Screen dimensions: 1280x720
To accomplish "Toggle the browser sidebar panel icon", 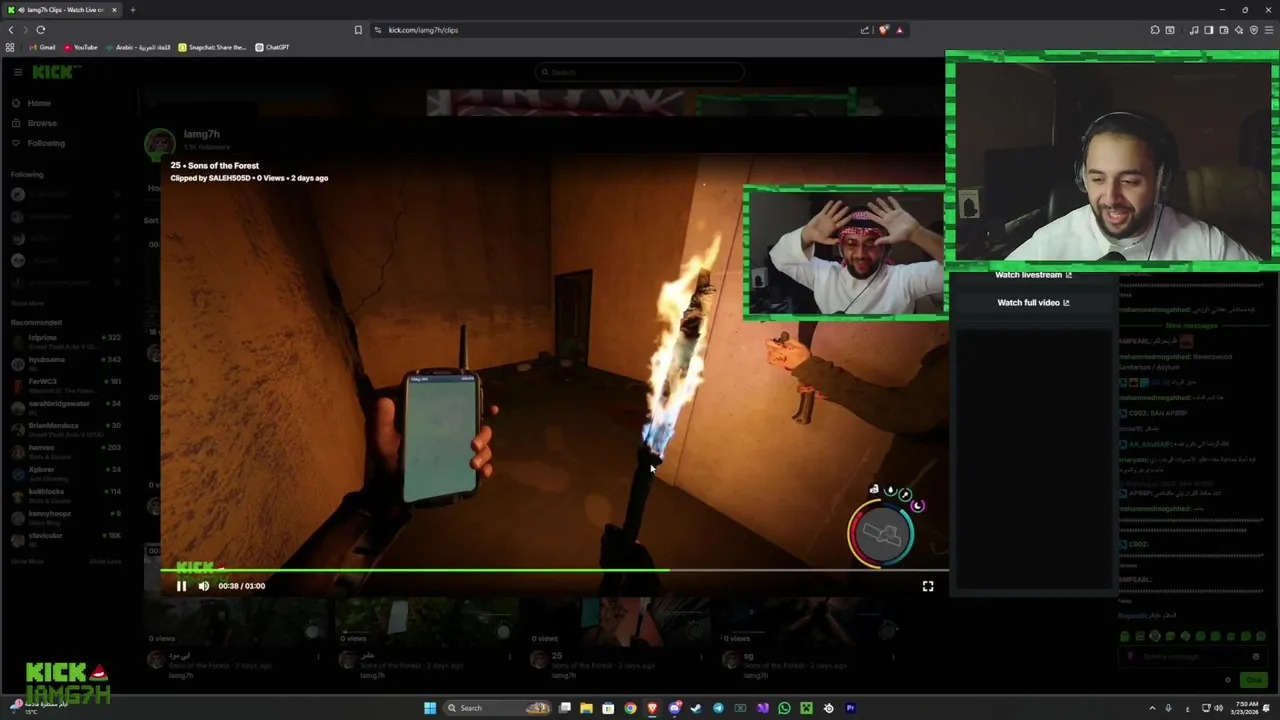I will [1208, 30].
